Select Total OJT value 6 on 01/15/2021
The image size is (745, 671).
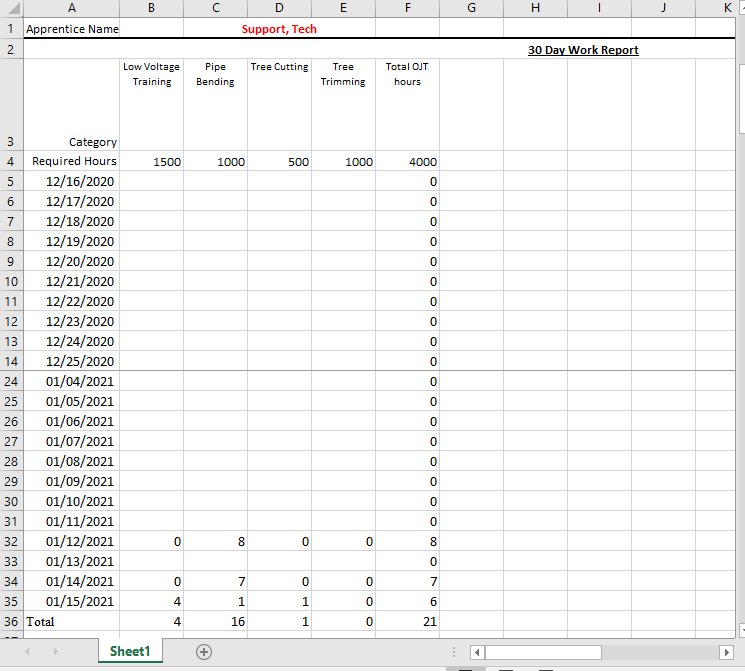(x=408, y=602)
